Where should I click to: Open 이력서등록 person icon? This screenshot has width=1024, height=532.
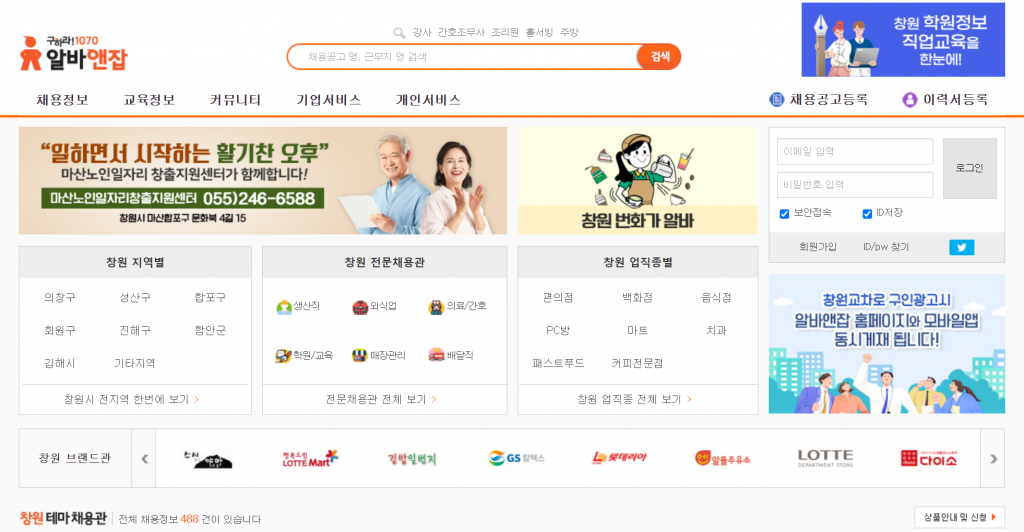coord(909,100)
